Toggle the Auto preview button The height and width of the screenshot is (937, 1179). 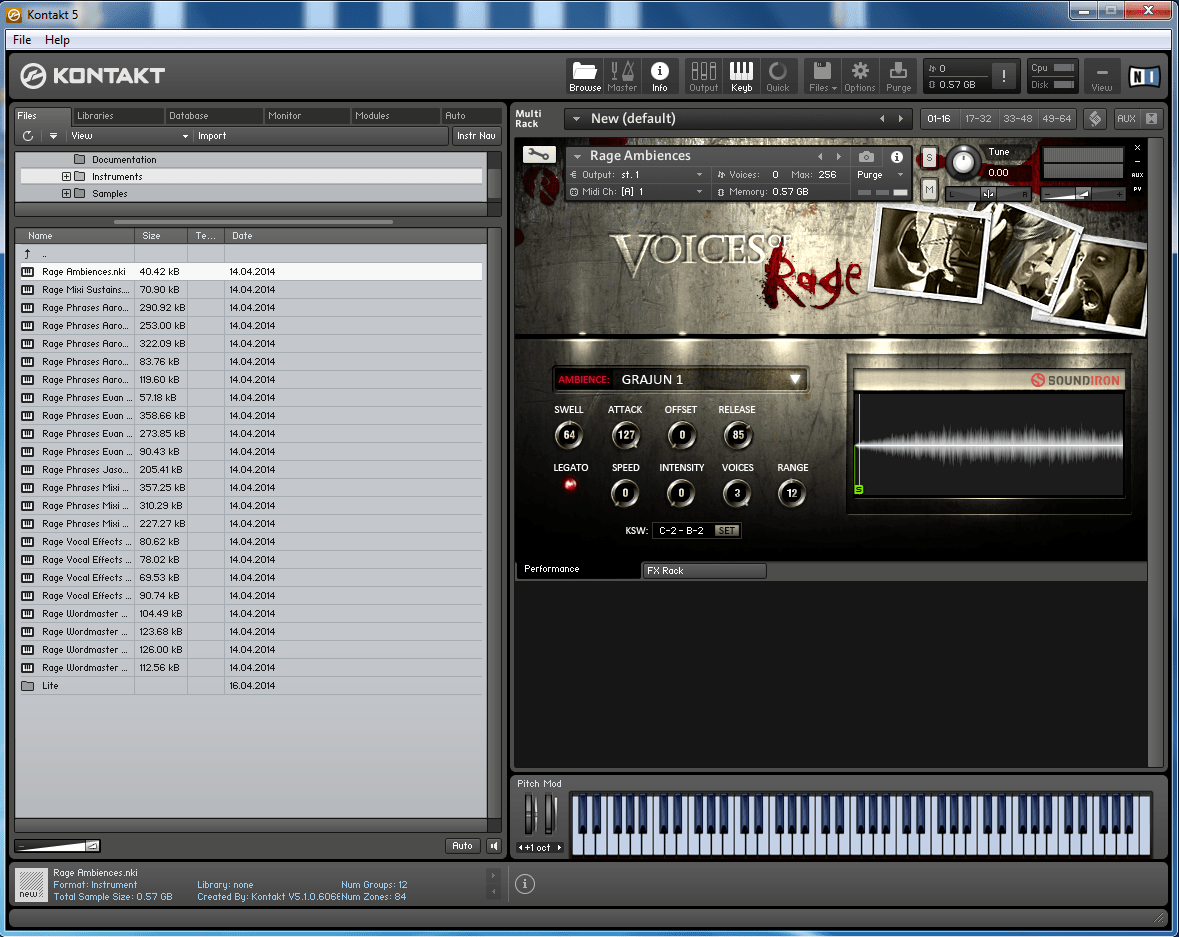pos(462,846)
